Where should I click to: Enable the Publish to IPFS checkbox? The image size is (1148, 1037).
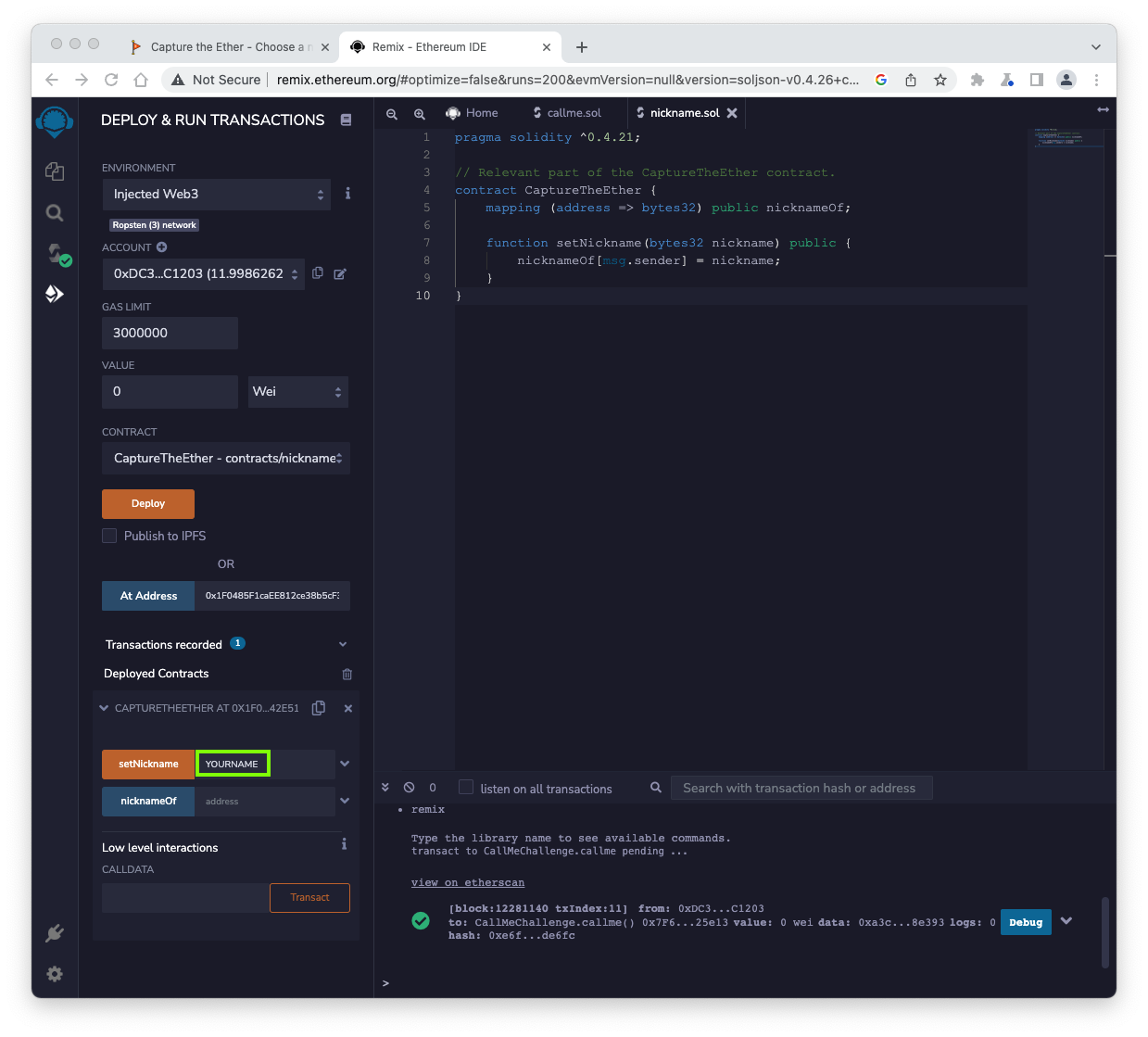tap(109, 536)
